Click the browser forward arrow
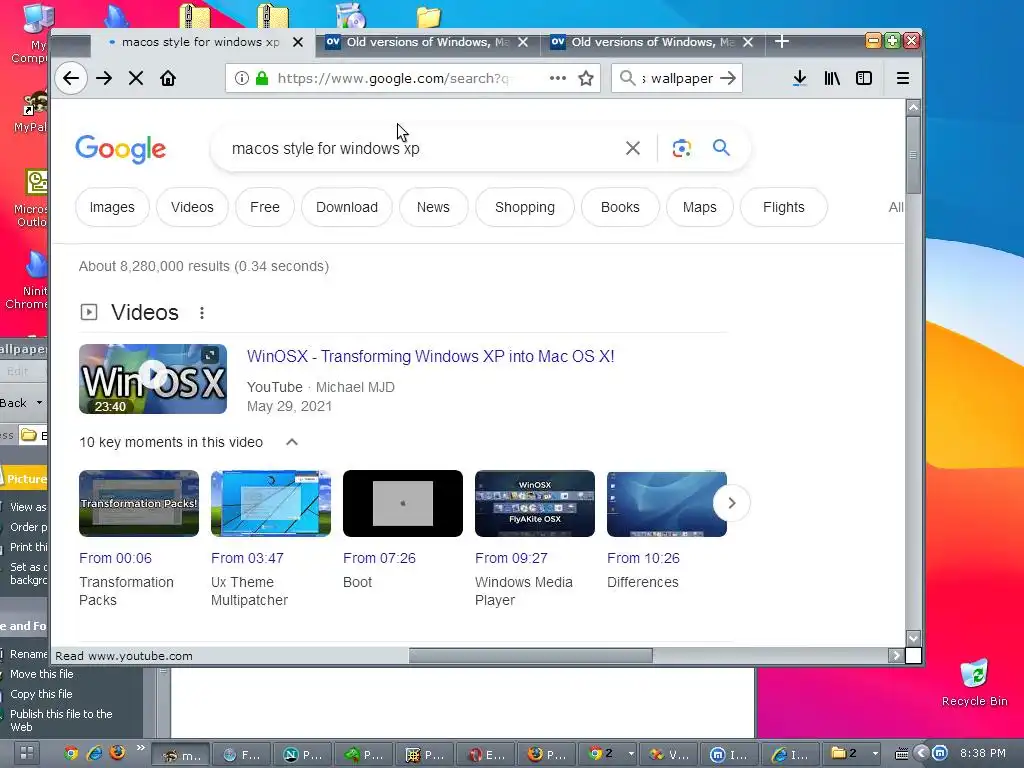Screen dimensions: 1024x768 click(104, 78)
